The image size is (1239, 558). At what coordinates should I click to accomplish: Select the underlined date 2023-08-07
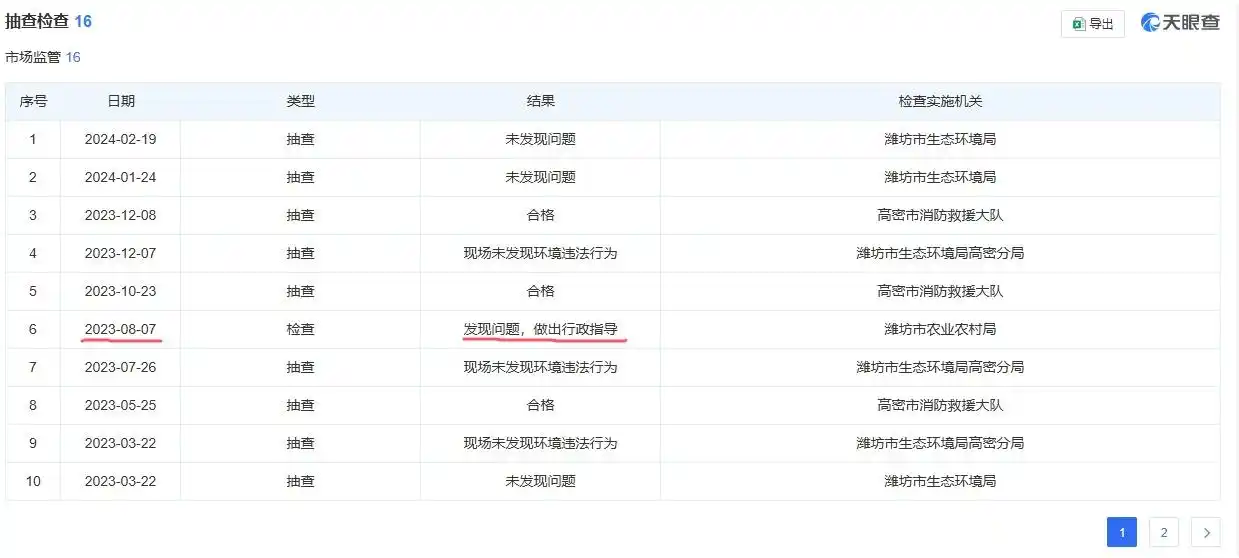tap(121, 329)
